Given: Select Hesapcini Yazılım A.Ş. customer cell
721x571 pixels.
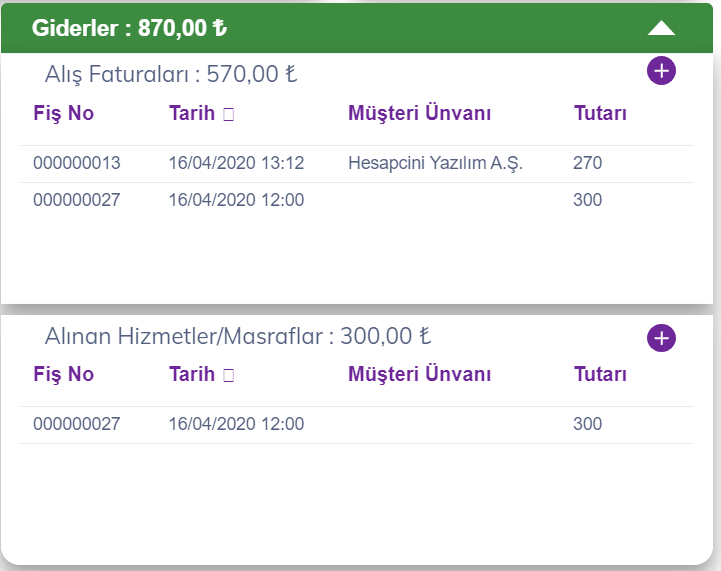Looking at the screenshot, I should [435, 163].
